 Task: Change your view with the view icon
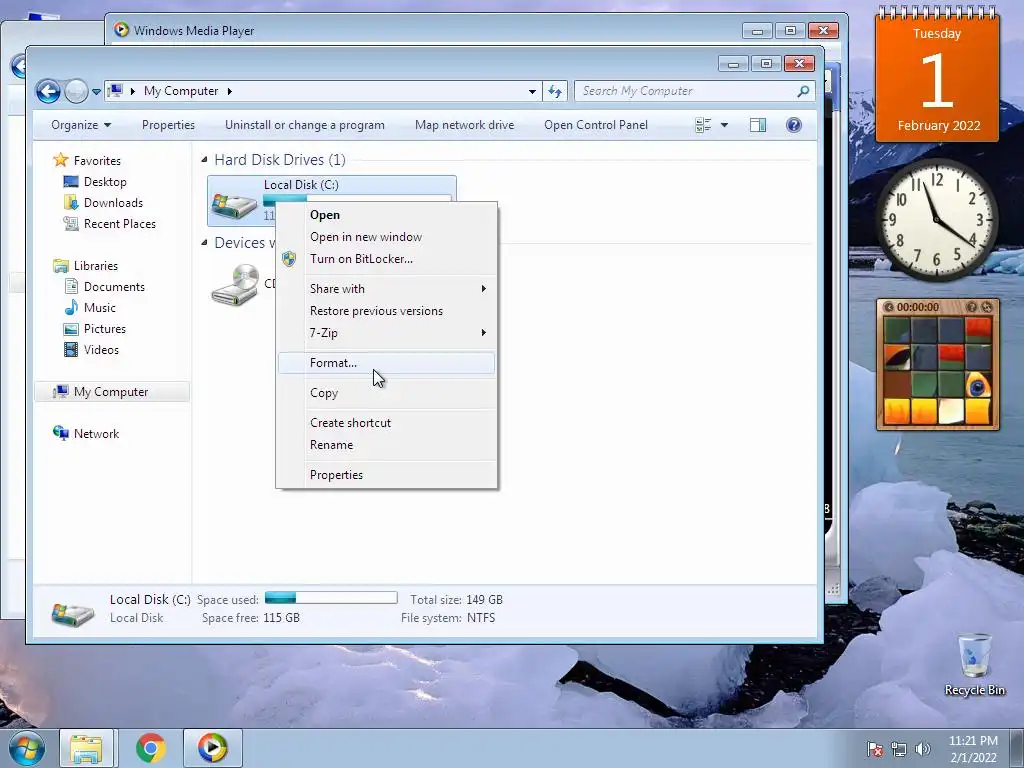click(703, 125)
